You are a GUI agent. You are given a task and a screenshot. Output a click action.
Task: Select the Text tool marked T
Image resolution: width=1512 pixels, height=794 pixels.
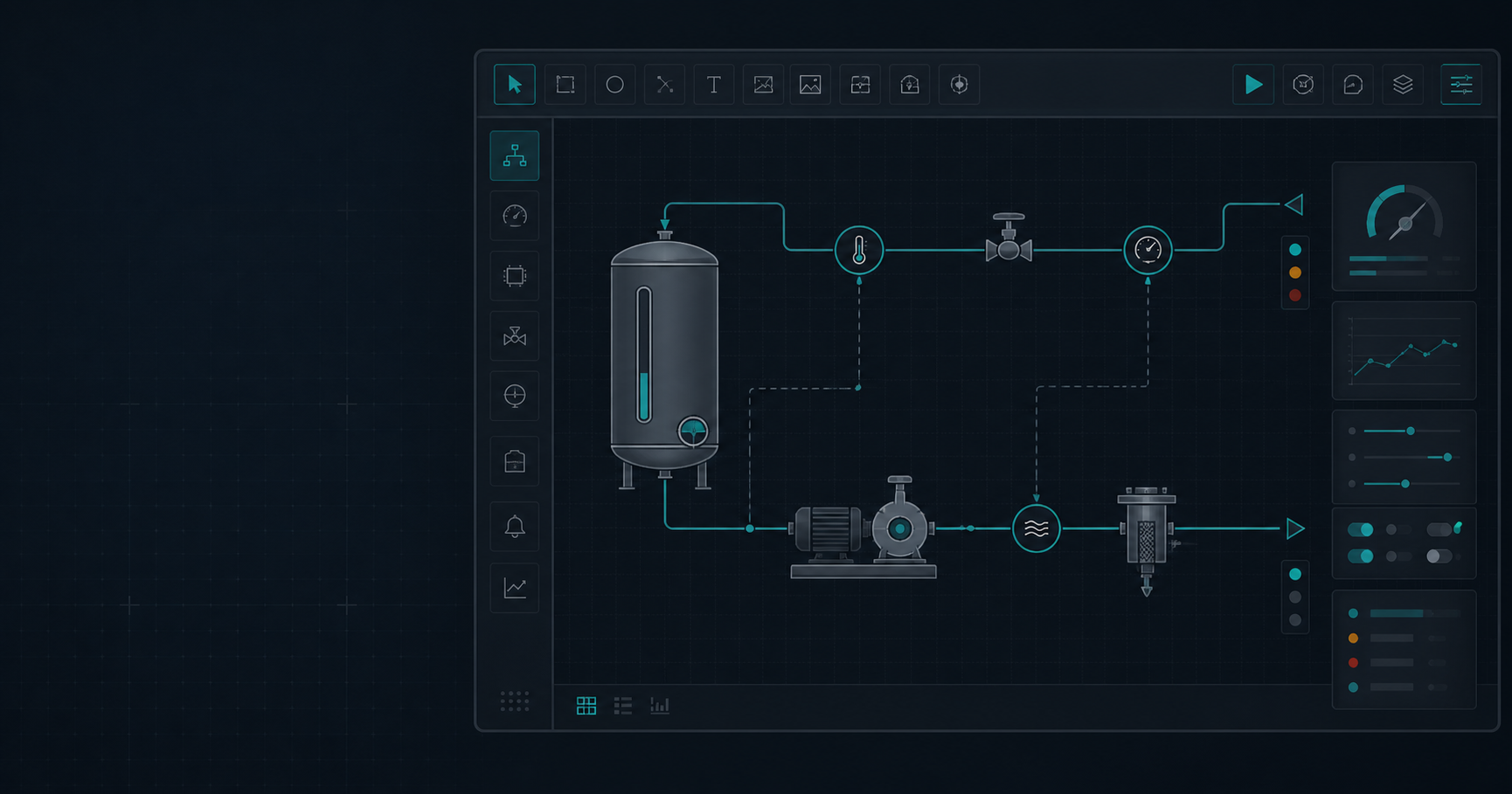[714, 85]
